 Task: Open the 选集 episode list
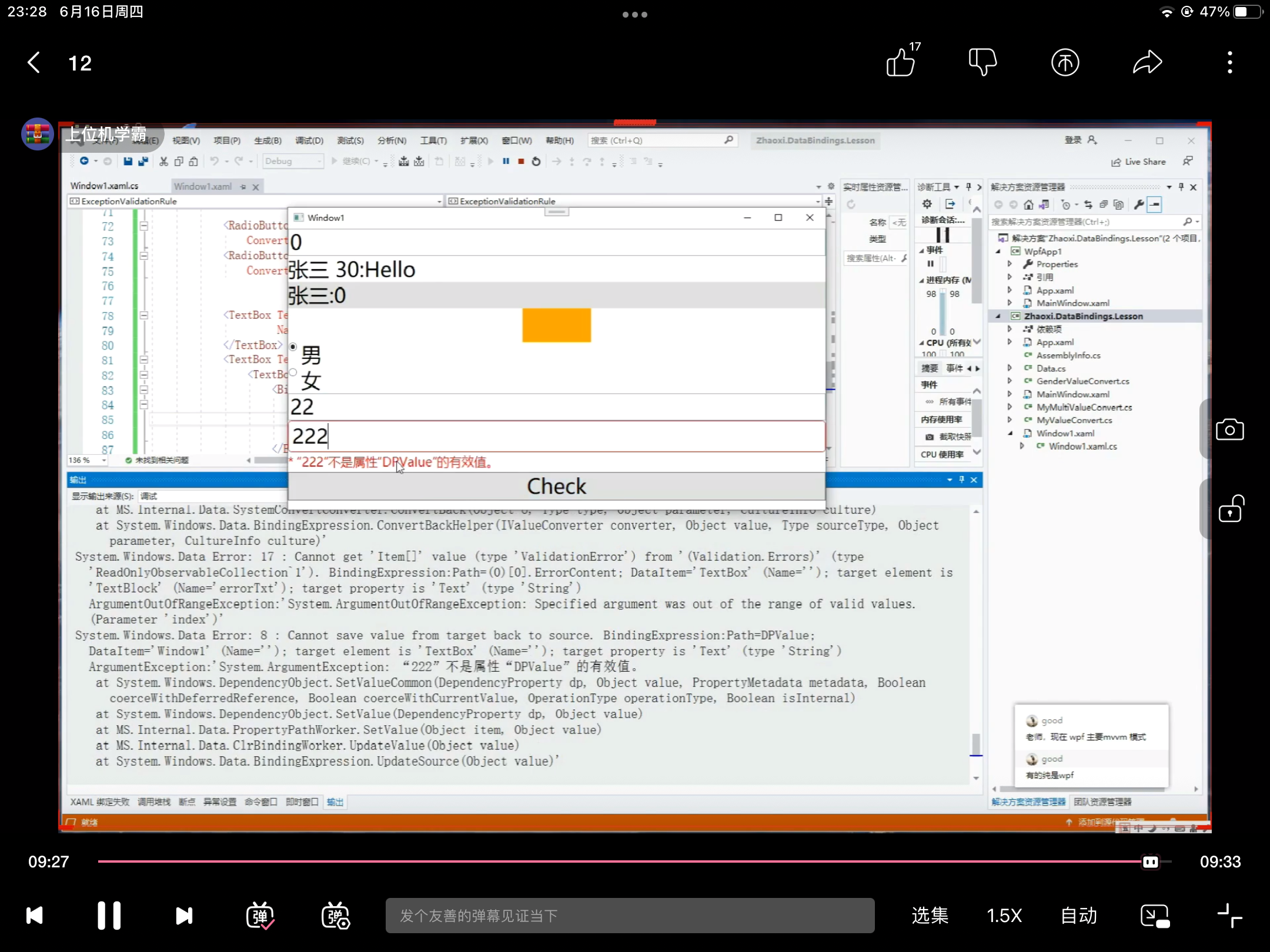(930, 916)
